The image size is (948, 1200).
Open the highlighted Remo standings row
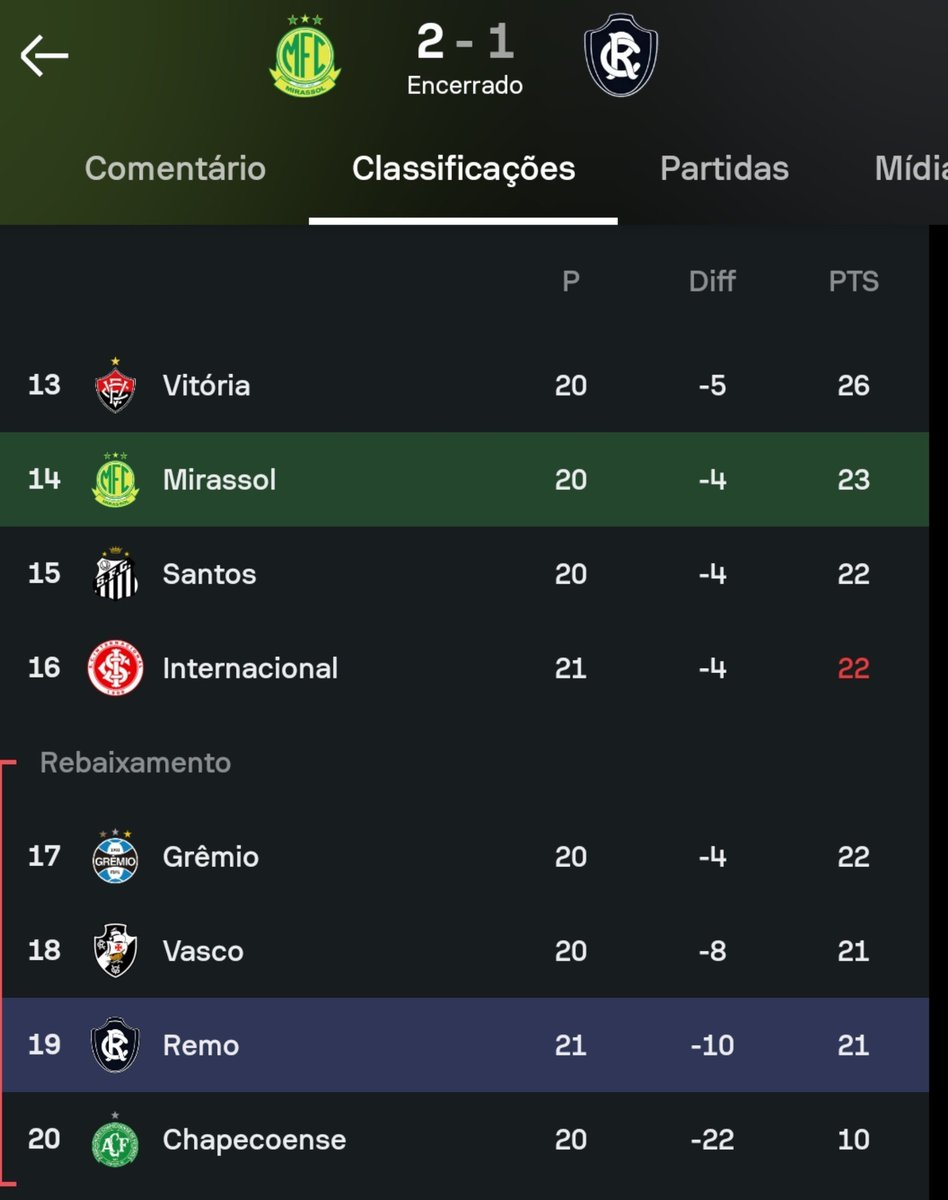click(464, 1045)
